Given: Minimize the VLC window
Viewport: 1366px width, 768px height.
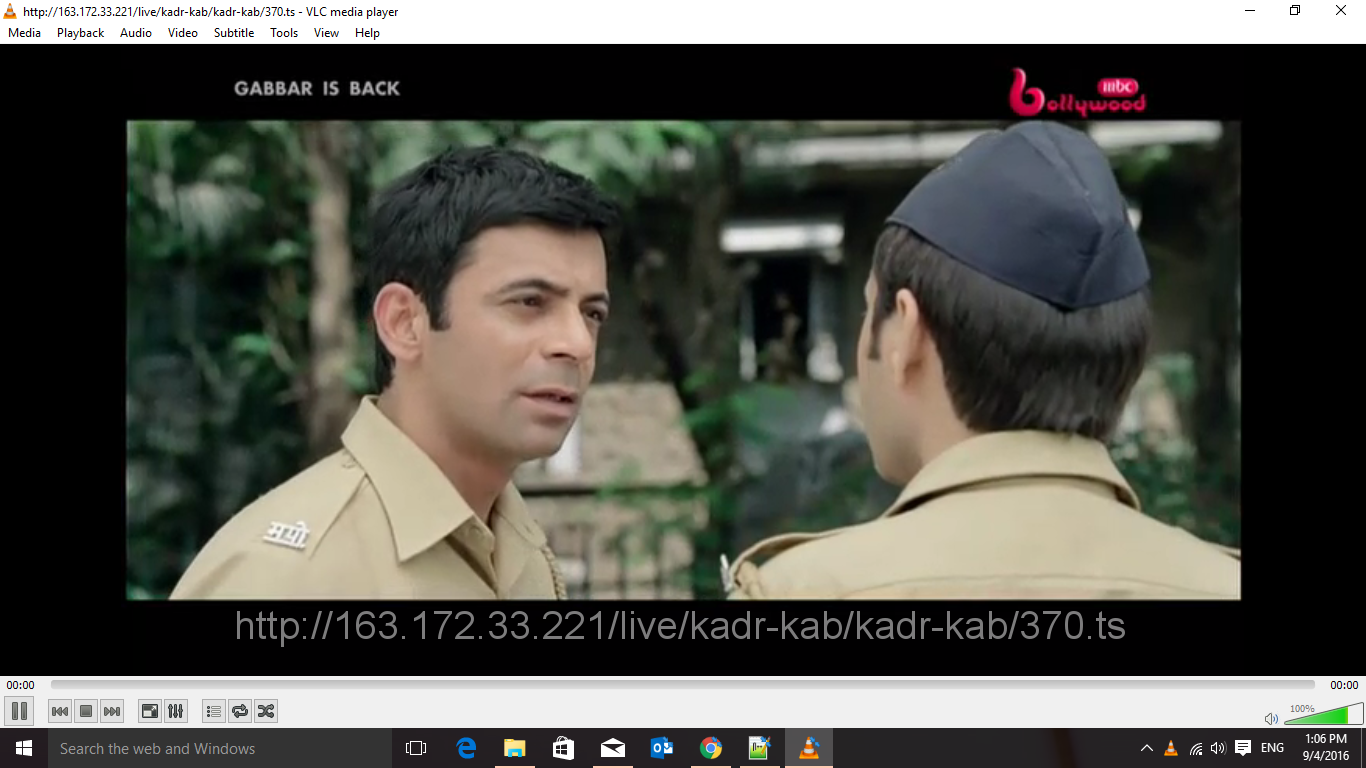Looking at the screenshot, I should 1251,11.
